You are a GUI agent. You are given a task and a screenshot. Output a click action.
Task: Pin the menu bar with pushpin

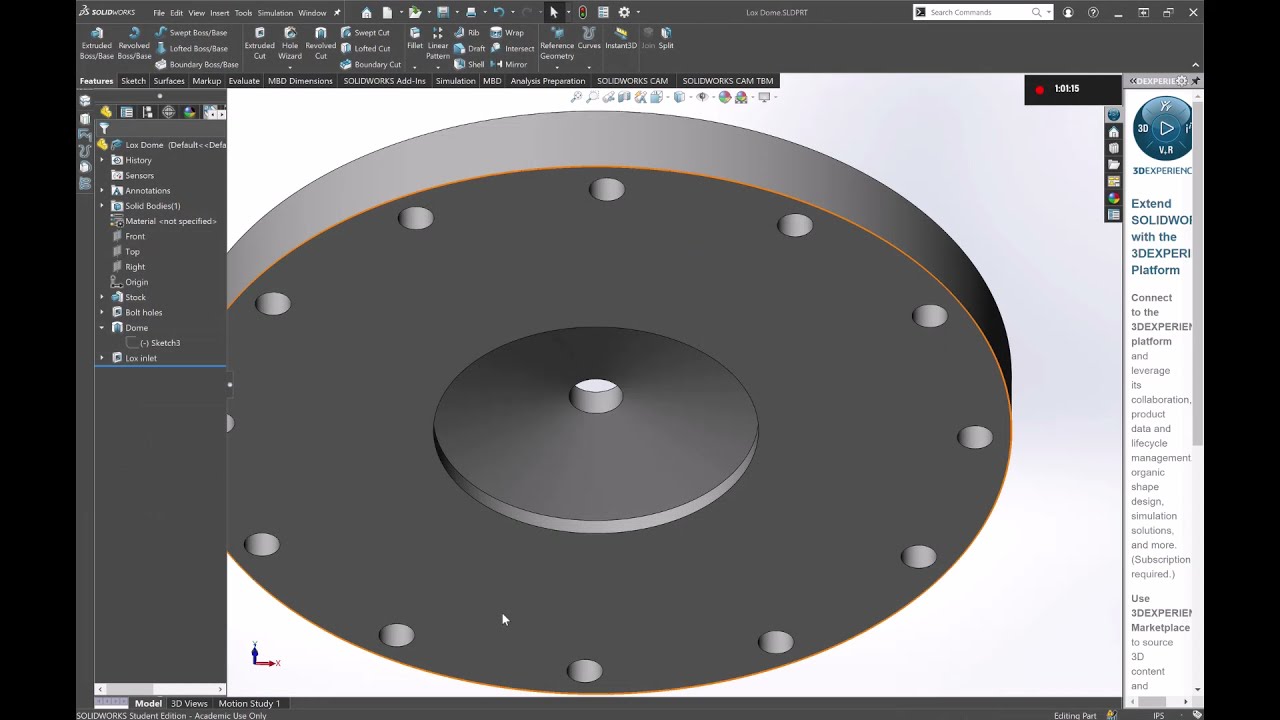click(x=337, y=12)
